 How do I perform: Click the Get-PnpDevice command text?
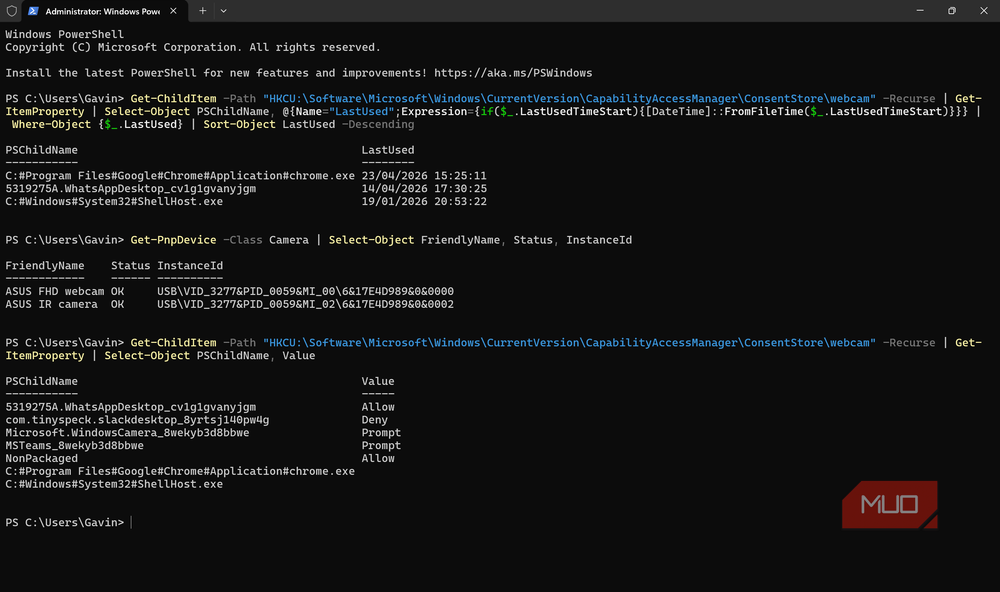pyautogui.click(x=173, y=240)
